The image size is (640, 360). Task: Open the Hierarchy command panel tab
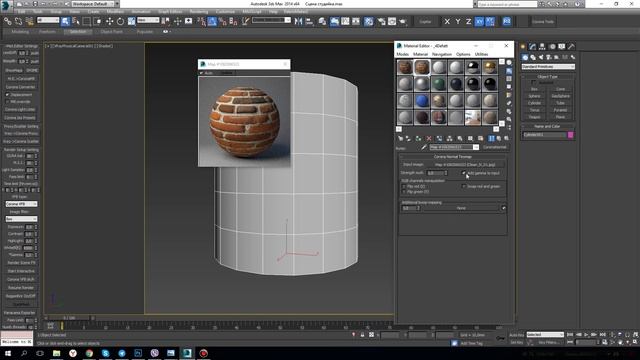point(542,47)
